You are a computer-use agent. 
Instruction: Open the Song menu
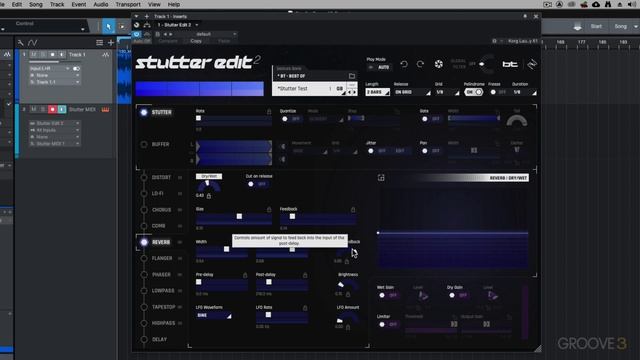click(x=36, y=4)
